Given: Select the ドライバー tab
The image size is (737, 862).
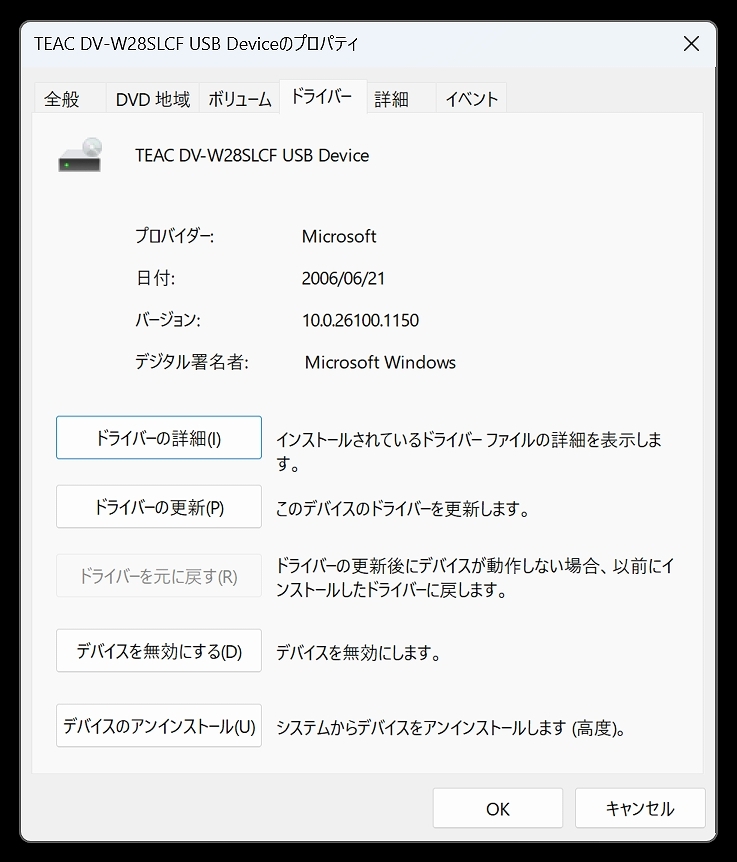Looking at the screenshot, I should click(x=323, y=97).
